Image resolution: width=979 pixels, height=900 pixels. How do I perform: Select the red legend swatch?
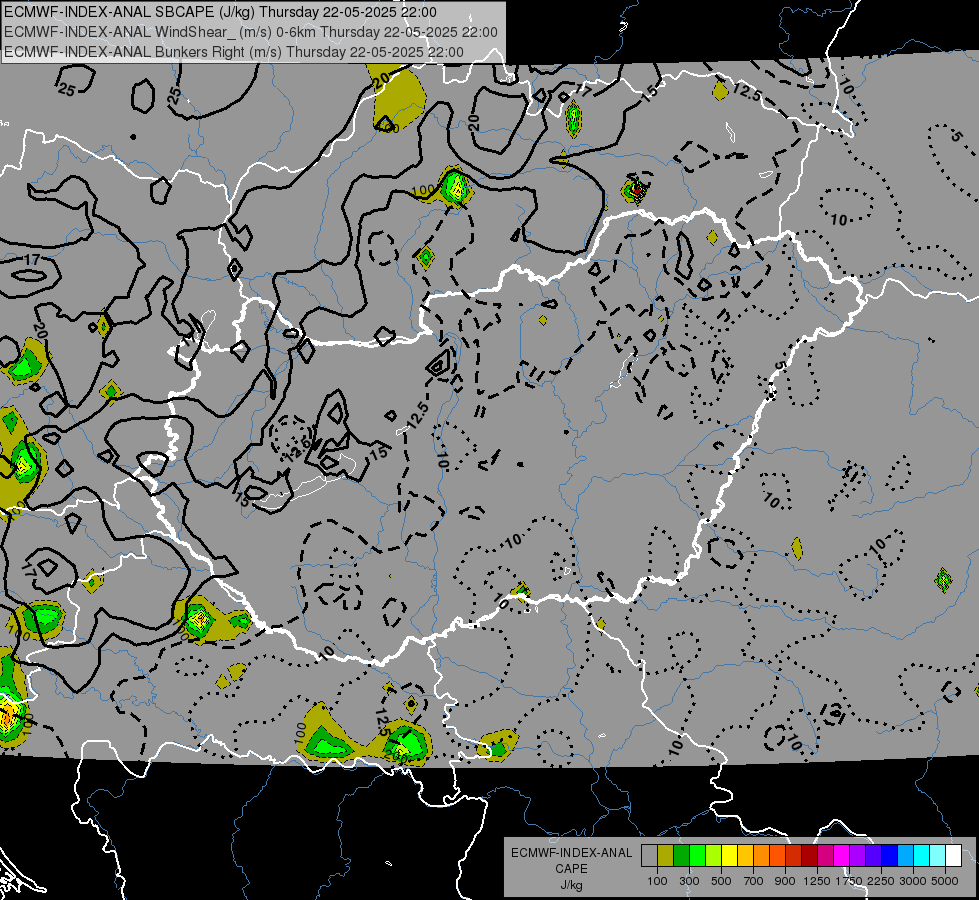point(794,856)
